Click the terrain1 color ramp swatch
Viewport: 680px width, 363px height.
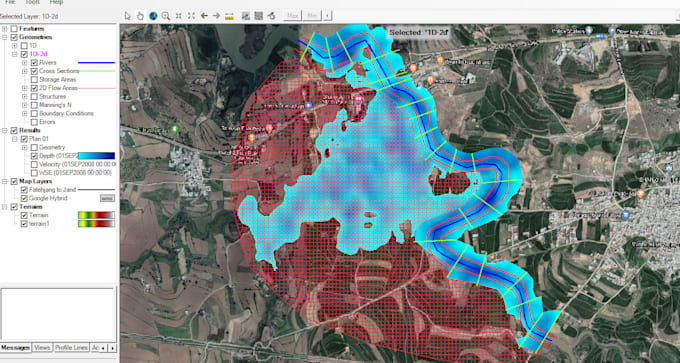(96, 224)
